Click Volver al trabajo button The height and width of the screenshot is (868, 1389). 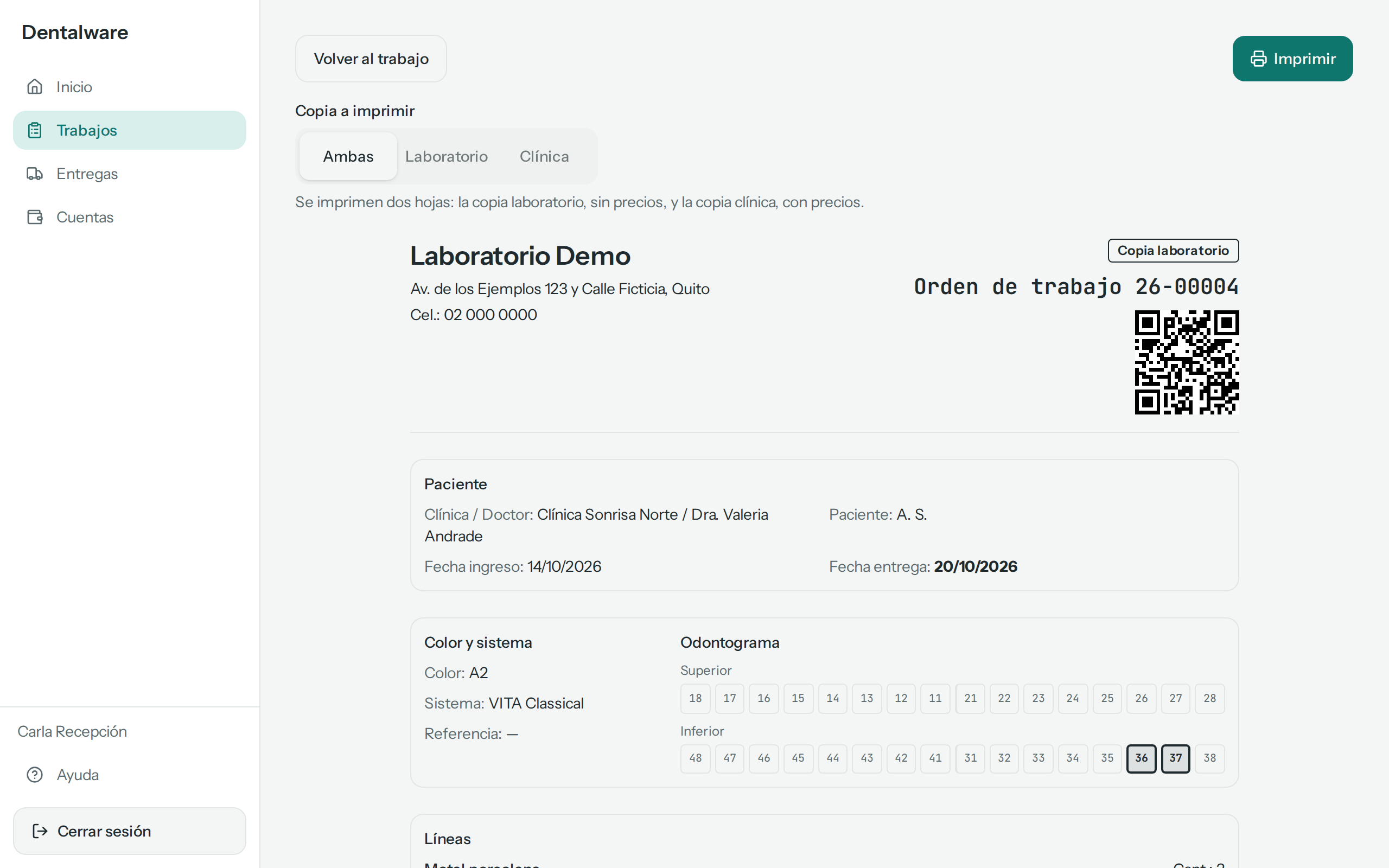371,59
